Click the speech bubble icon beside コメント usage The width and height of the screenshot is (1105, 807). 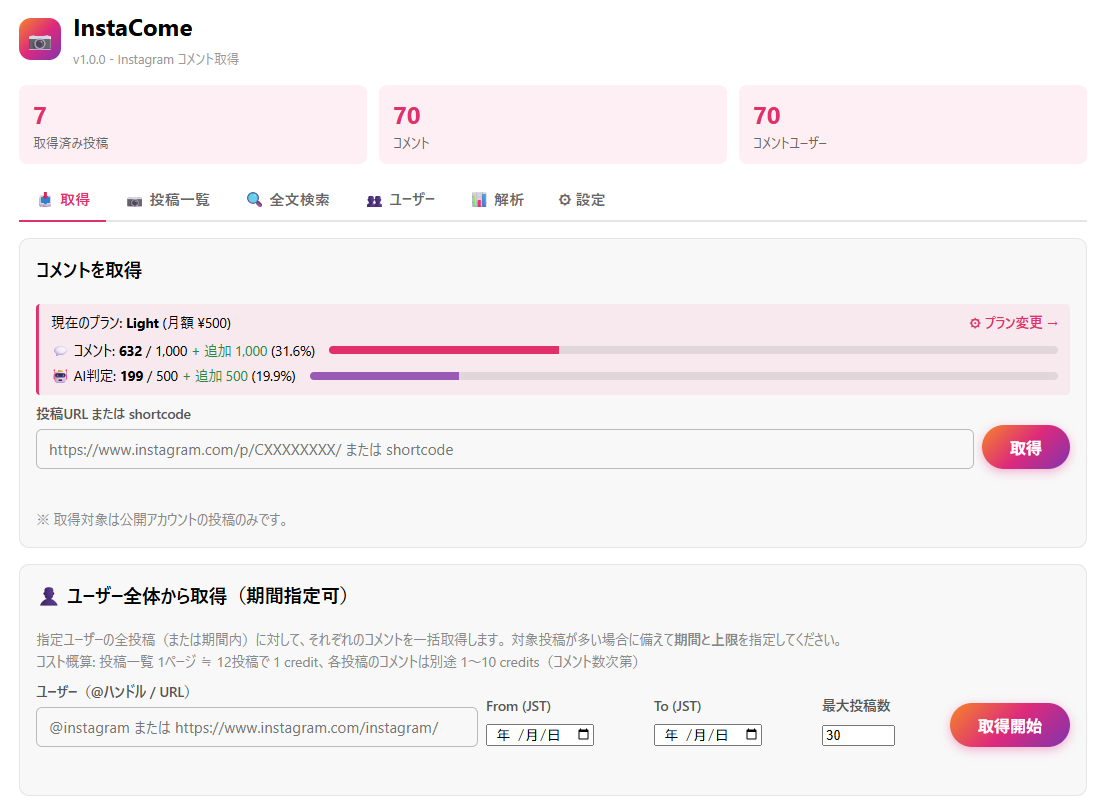coord(61,351)
